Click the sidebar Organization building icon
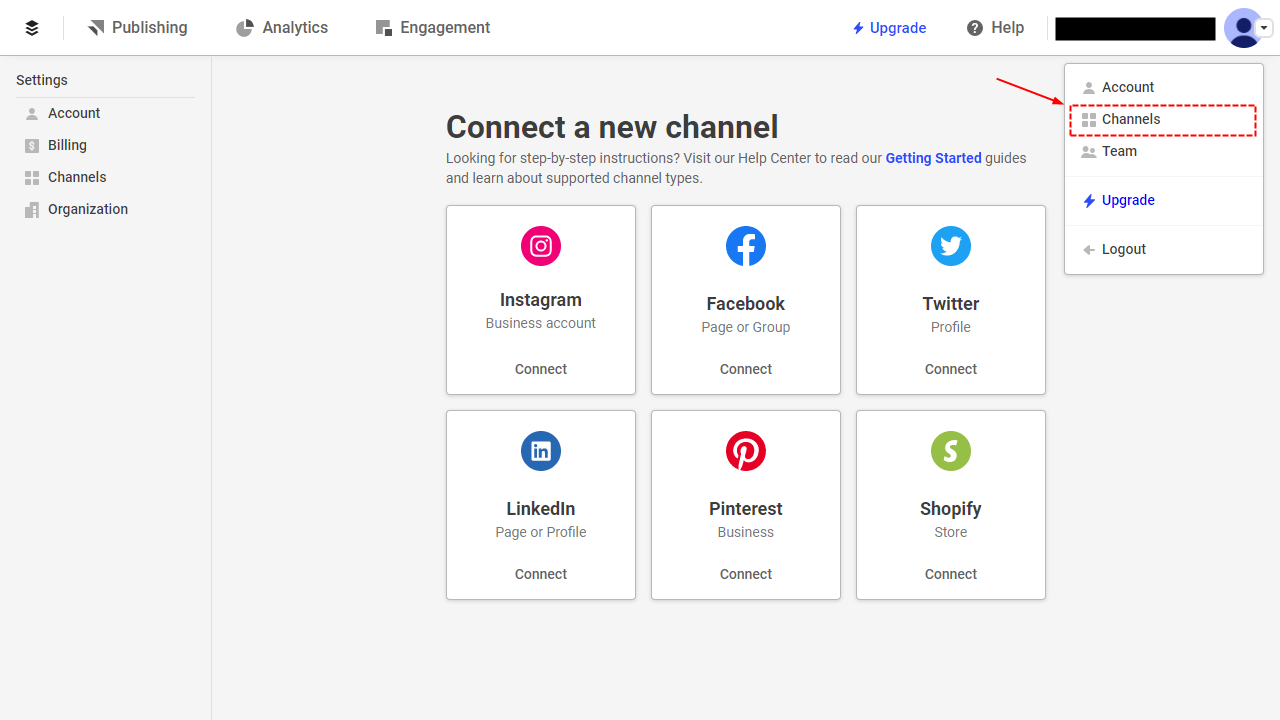Screen dimensions: 1280x720 click(x=31, y=210)
